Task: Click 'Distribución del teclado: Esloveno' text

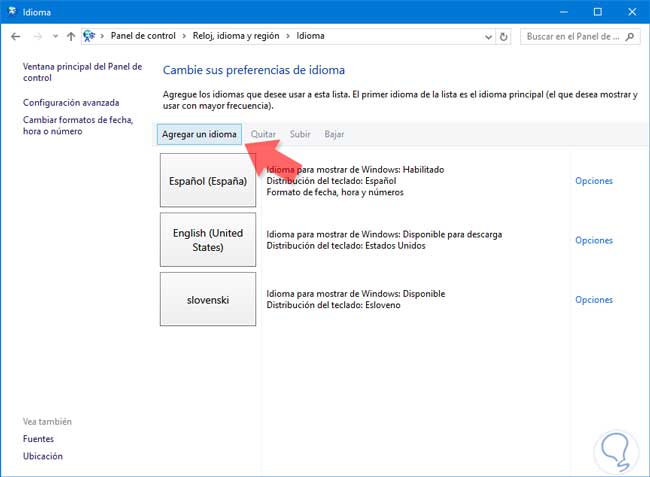Action: 333,305
